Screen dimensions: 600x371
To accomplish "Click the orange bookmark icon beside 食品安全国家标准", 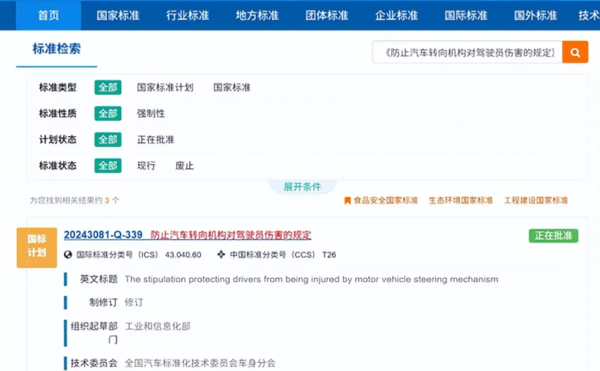I will click(x=347, y=200).
